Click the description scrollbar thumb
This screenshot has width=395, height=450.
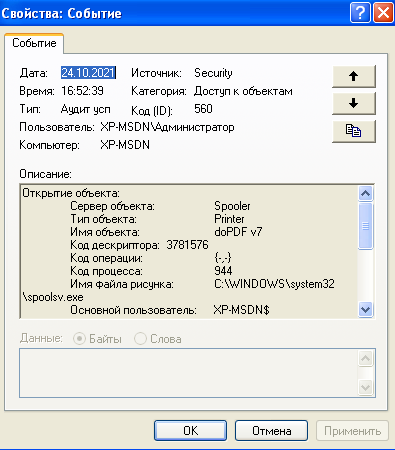(365, 226)
